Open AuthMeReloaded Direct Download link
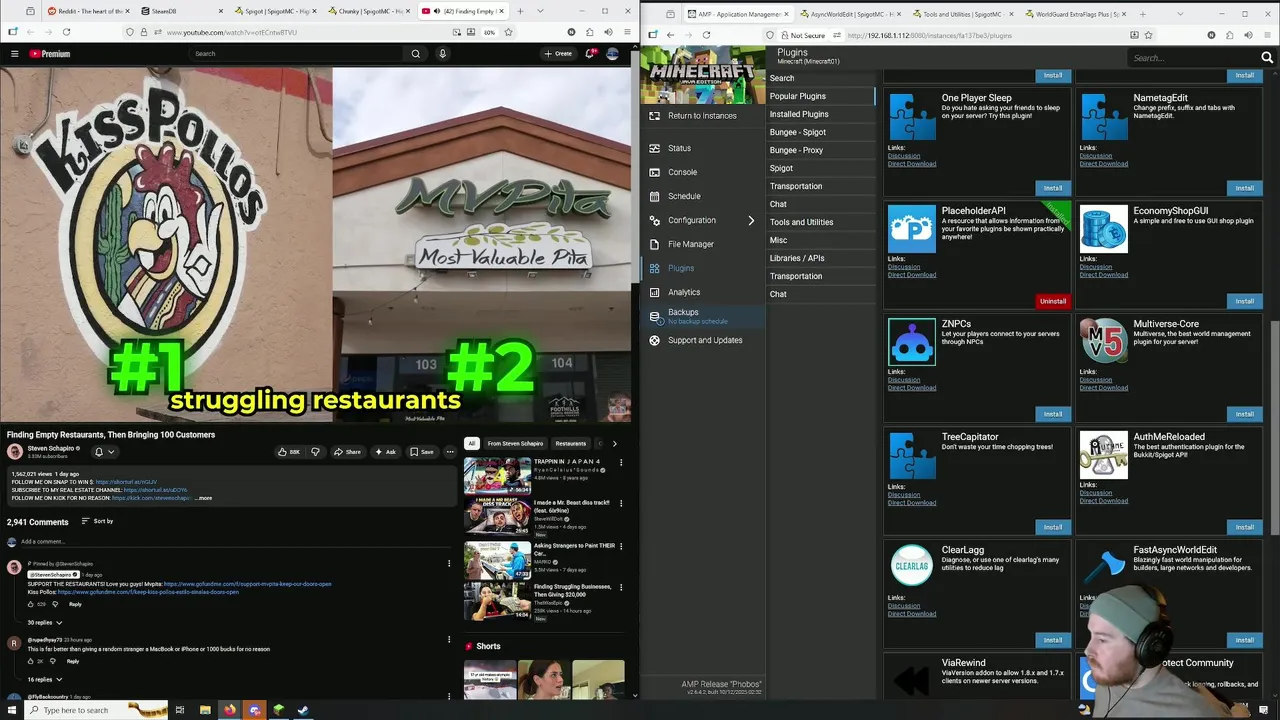This screenshot has height=720, width=1280. tap(1103, 501)
